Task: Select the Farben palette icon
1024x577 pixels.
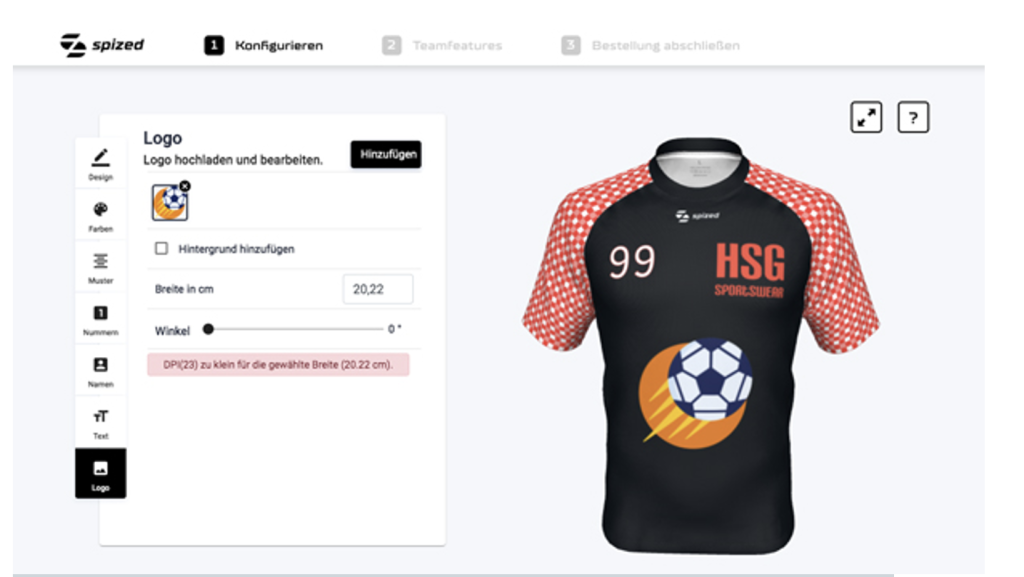Action: pos(101,216)
